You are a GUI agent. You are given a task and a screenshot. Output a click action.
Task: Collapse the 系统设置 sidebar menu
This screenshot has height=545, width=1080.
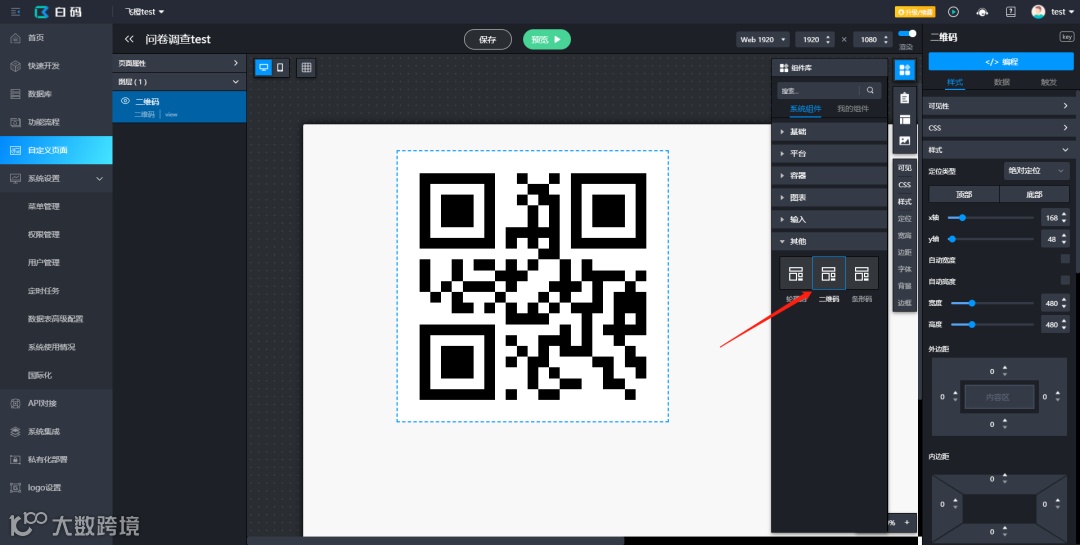click(56, 178)
